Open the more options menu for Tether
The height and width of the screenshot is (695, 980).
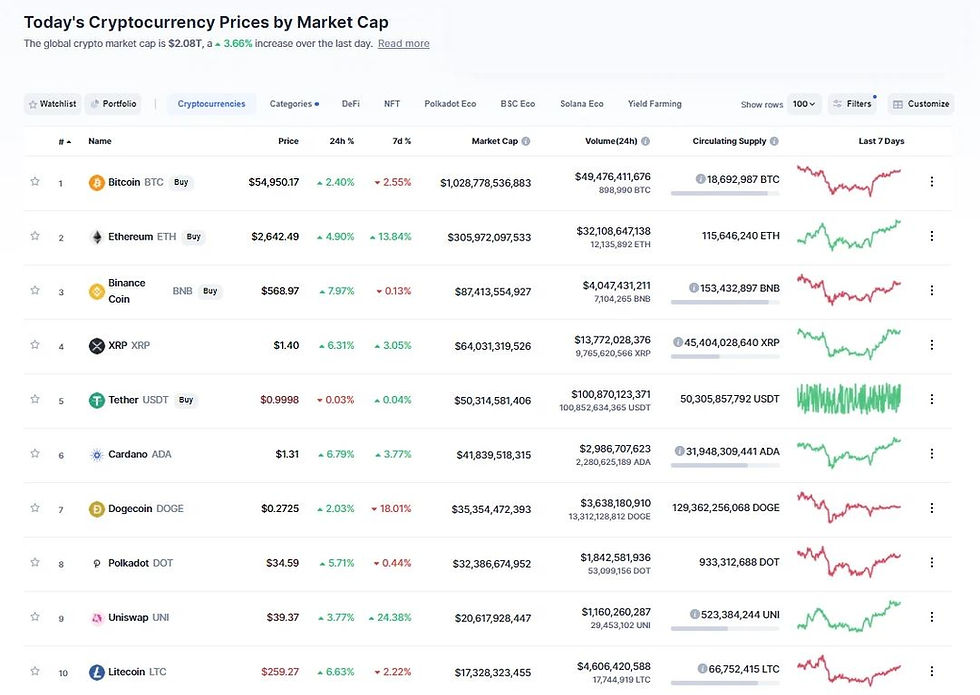coord(931,399)
